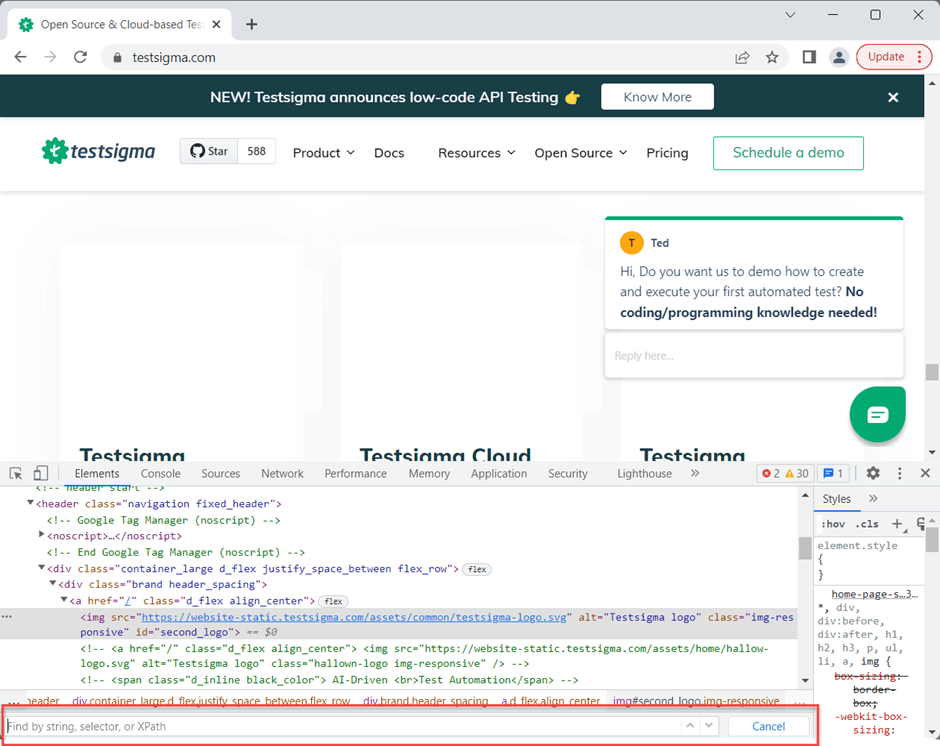Show more Styles sidebar panes

click(873, 498)
